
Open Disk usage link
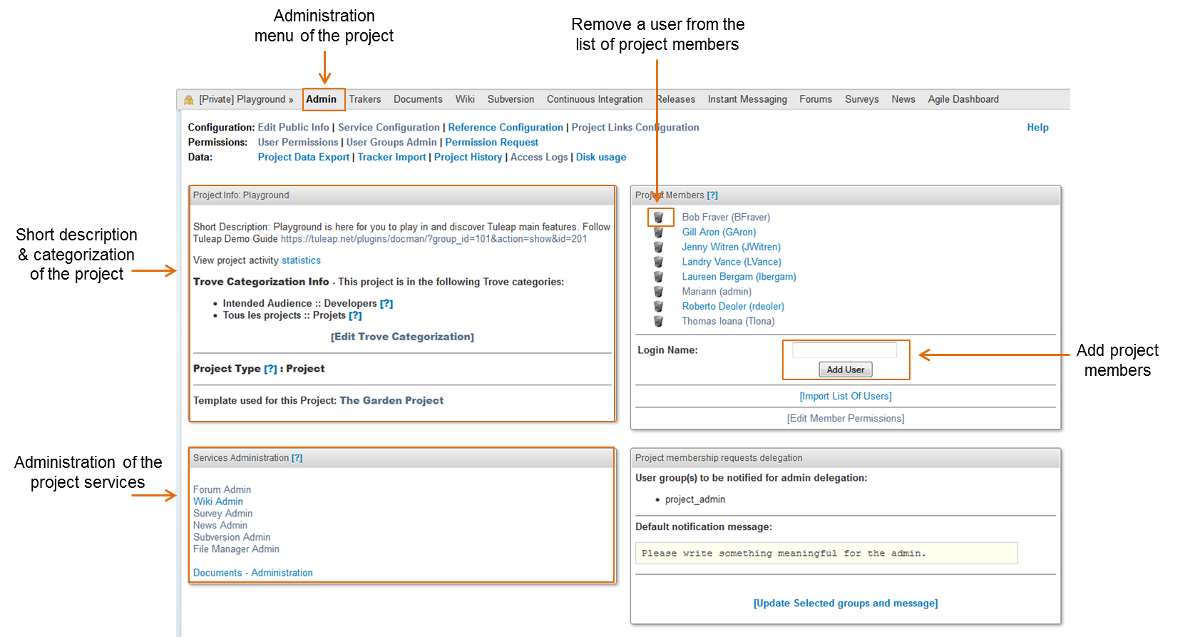point(601,157)
